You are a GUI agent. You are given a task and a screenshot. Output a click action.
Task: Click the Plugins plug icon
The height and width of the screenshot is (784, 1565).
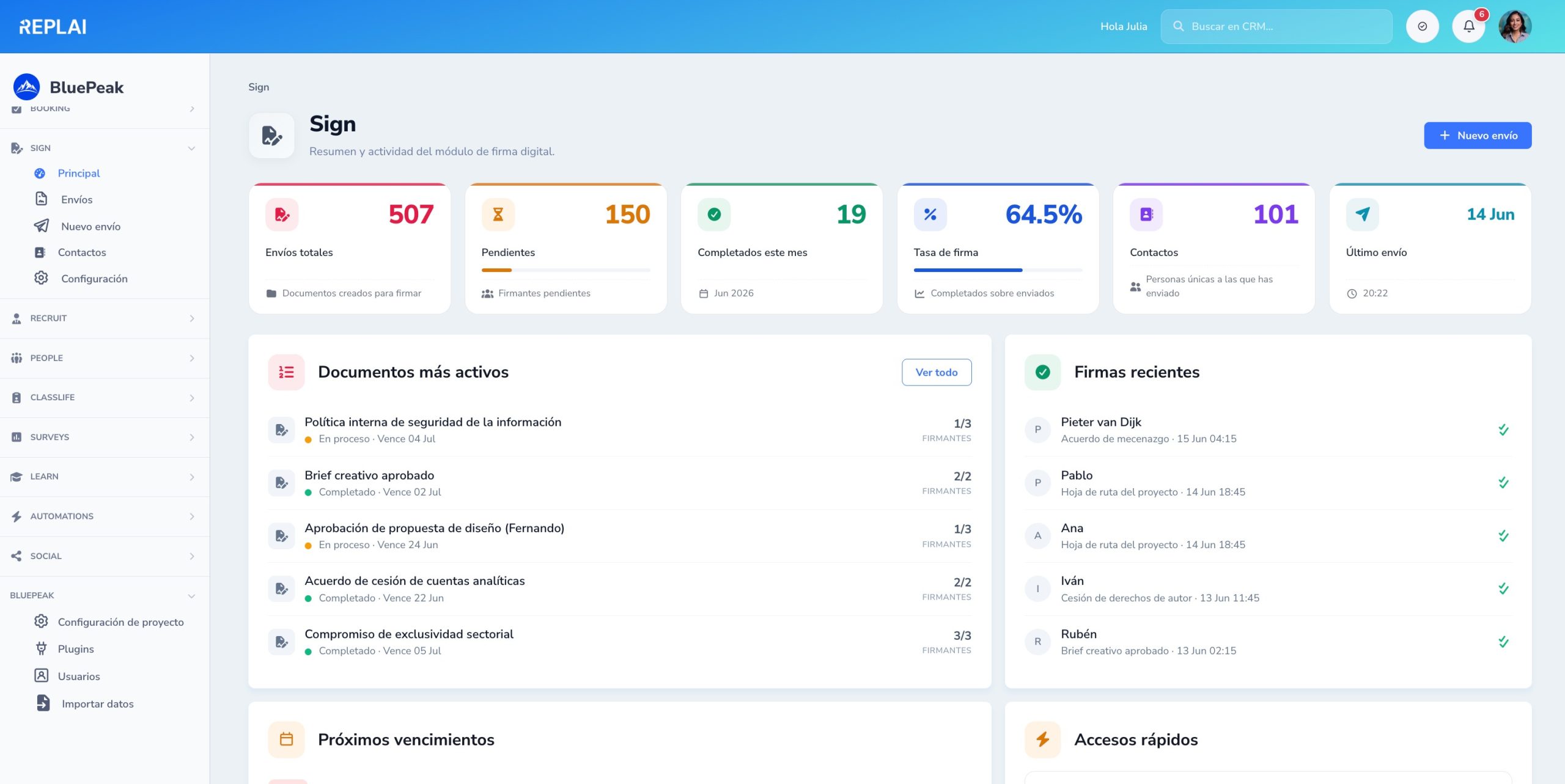click(x=41, y=648)
